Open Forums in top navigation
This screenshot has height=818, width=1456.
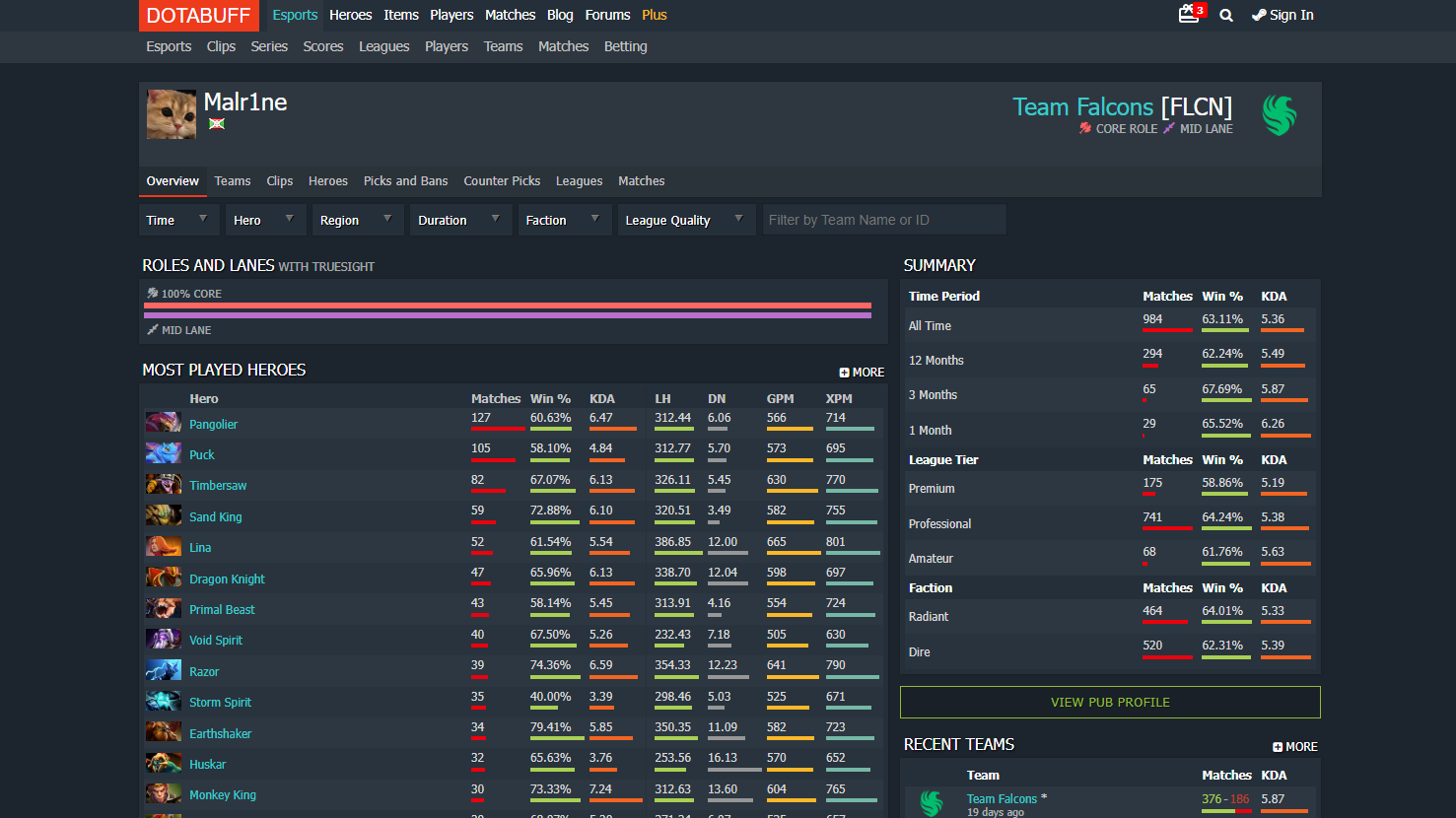607,15
